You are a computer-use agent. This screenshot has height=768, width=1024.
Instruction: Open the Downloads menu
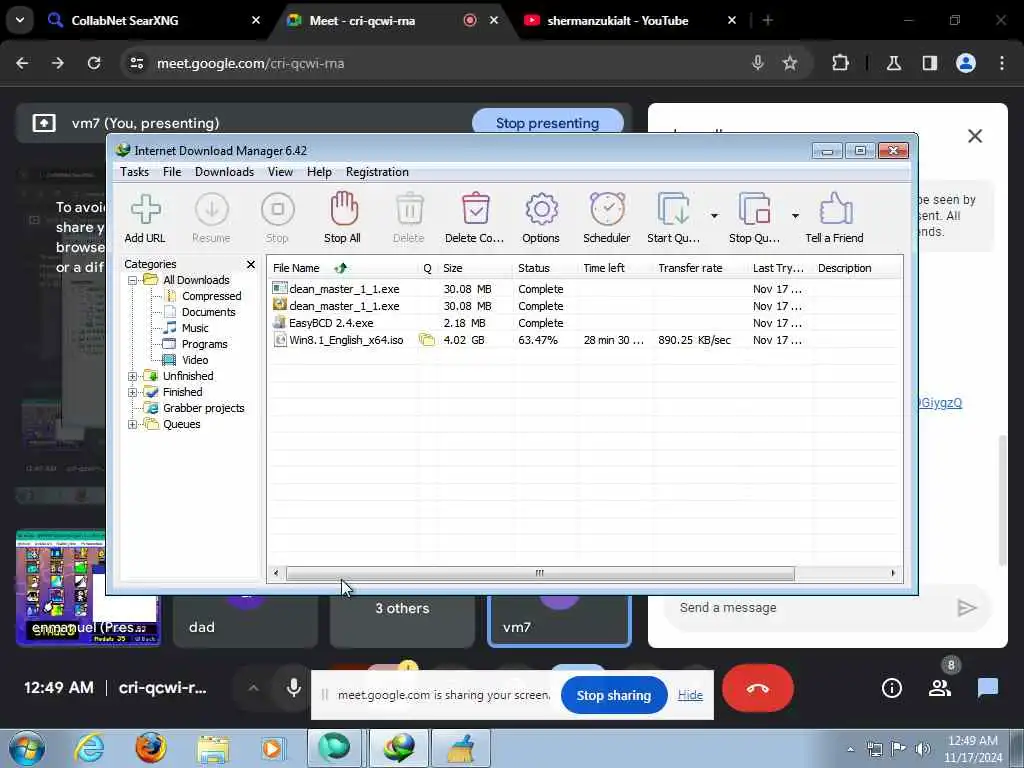coord(224,172)
